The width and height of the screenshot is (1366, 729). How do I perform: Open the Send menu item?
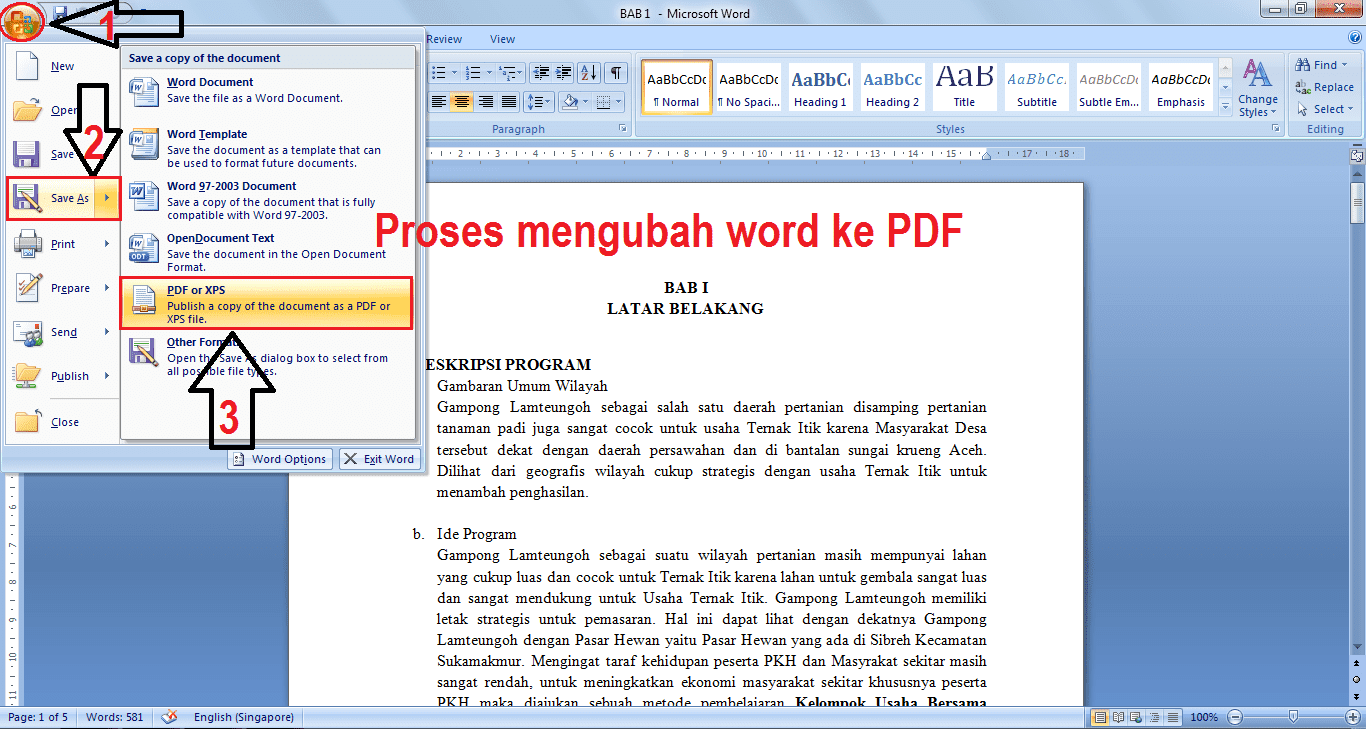[62, 332]
